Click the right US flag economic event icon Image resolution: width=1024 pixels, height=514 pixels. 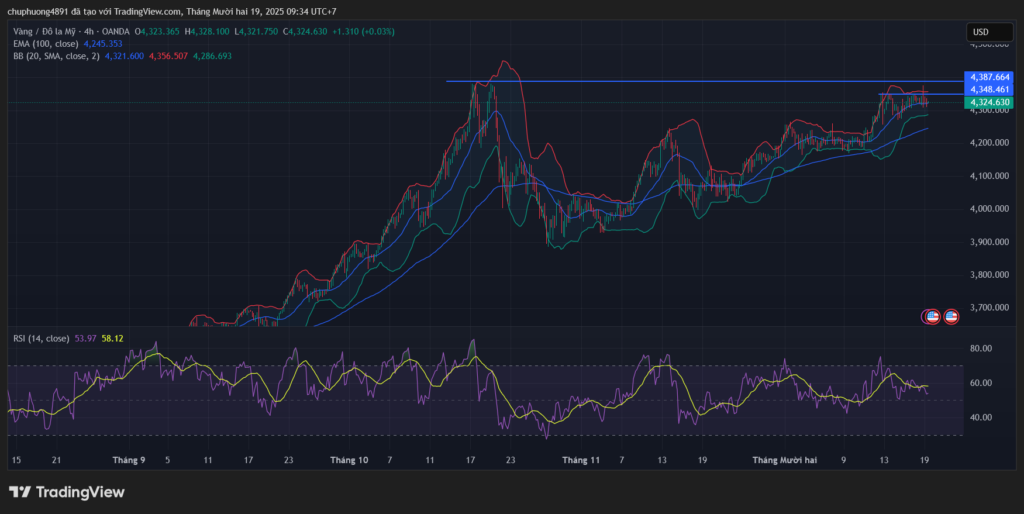[x=950, y=316]
